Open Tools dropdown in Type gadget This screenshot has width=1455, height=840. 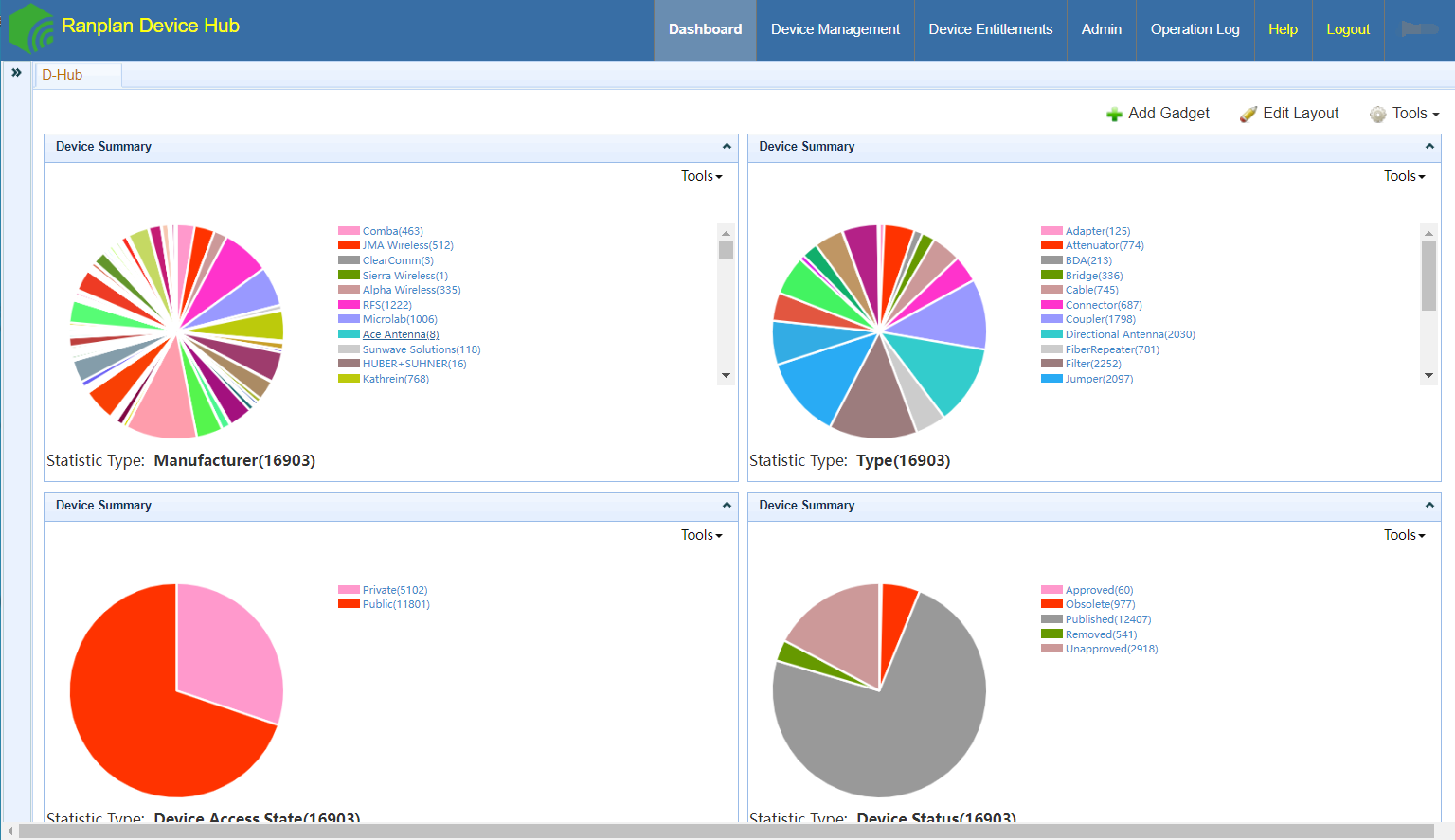(x=1405, y=176)
